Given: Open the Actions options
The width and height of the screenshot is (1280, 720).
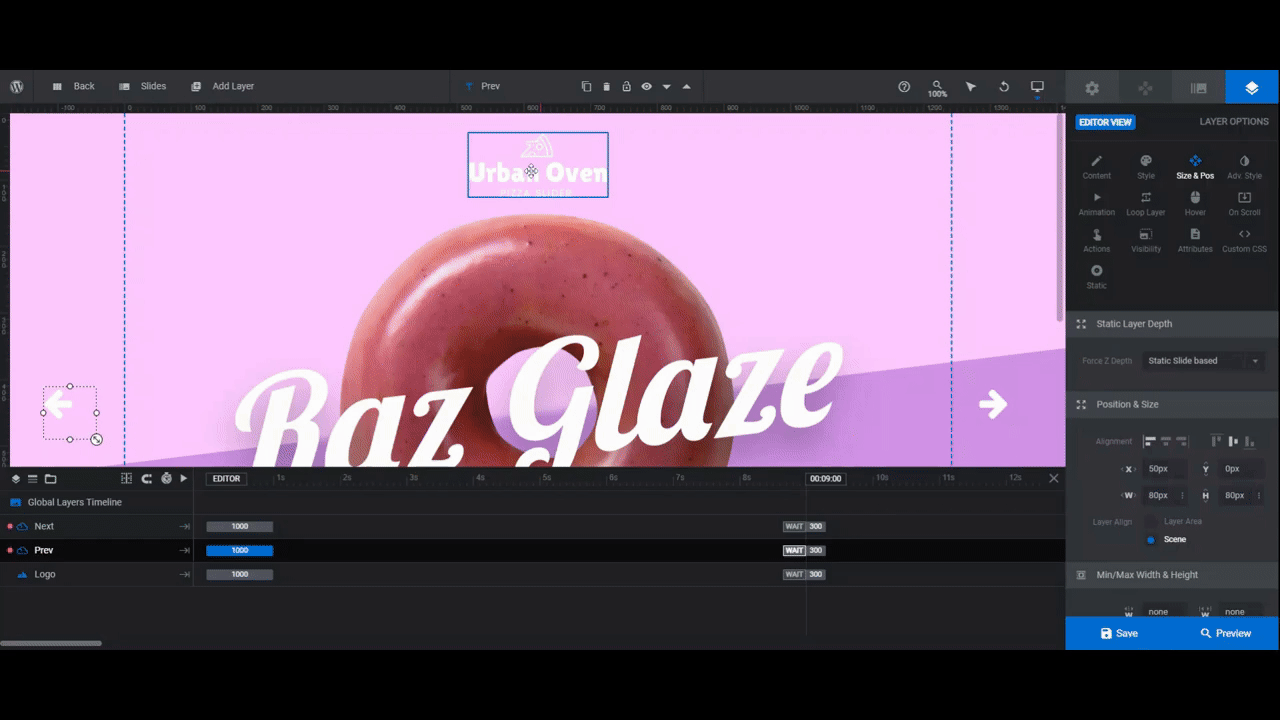Looking at the screenshot, I should tap(1097, 241).
